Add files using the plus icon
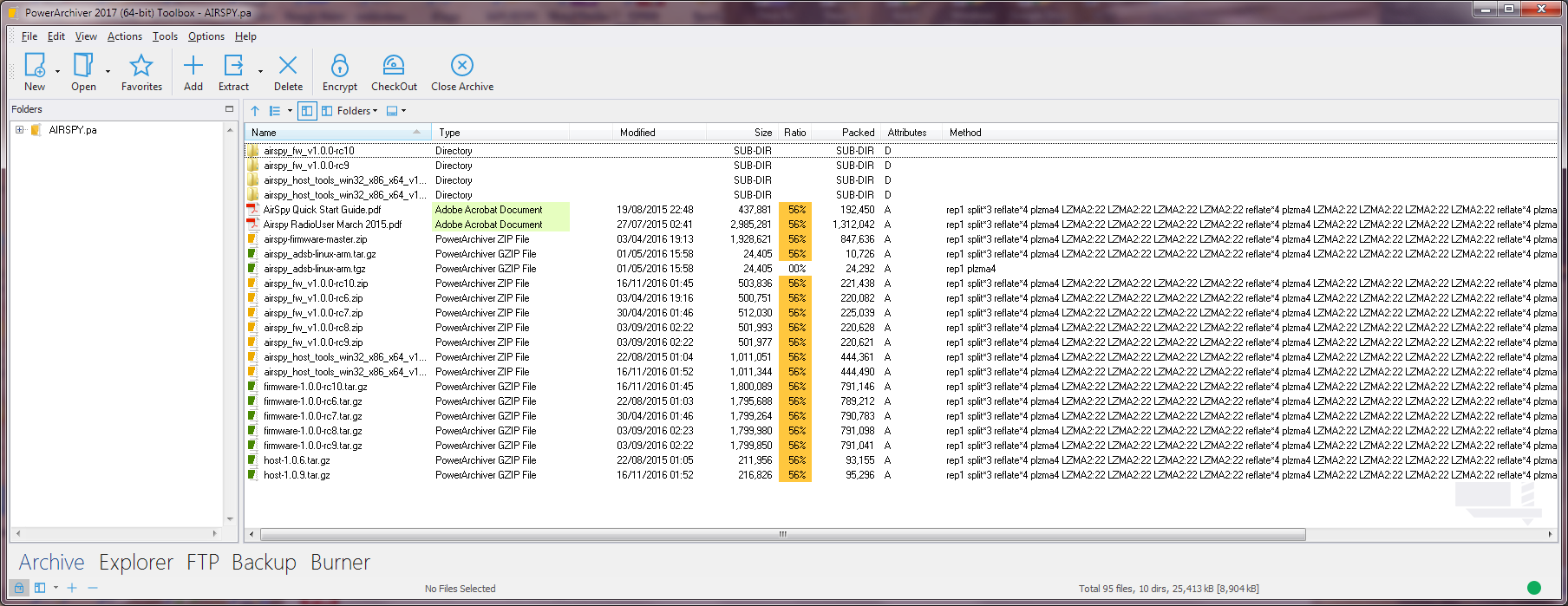 click(x=193, y=65)
